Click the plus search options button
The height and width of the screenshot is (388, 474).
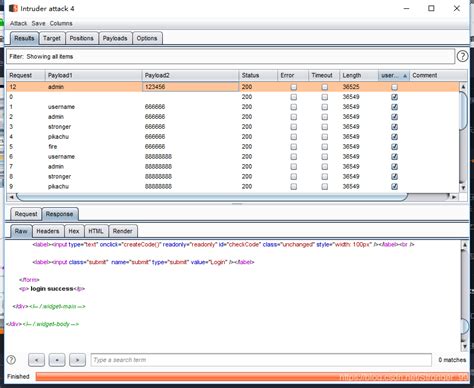pos(57,360)
